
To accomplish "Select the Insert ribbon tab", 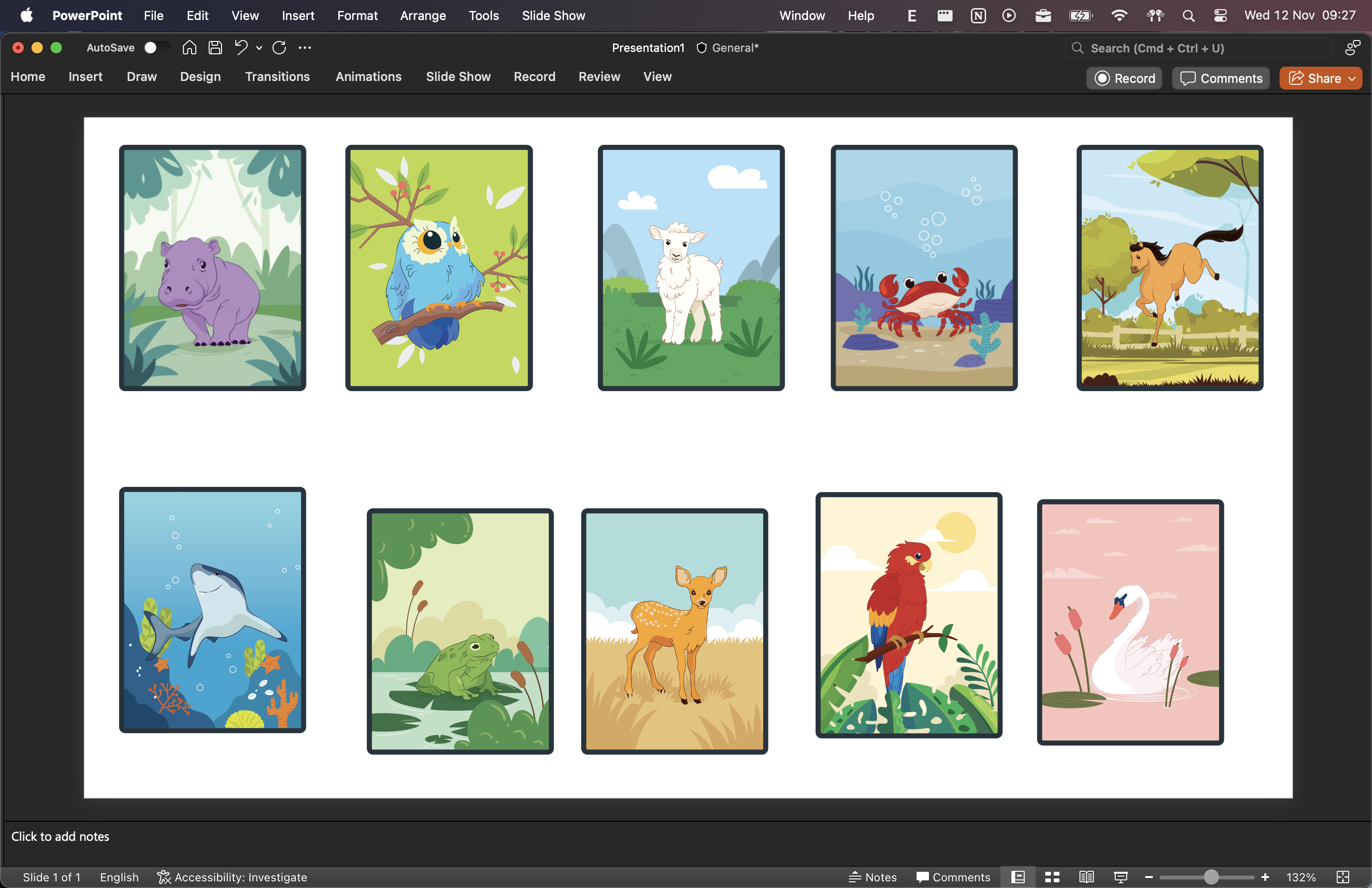I will tap(85, 77).
